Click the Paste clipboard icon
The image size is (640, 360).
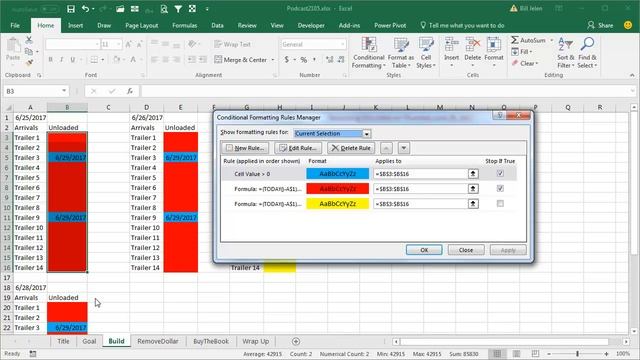point(13,45)
